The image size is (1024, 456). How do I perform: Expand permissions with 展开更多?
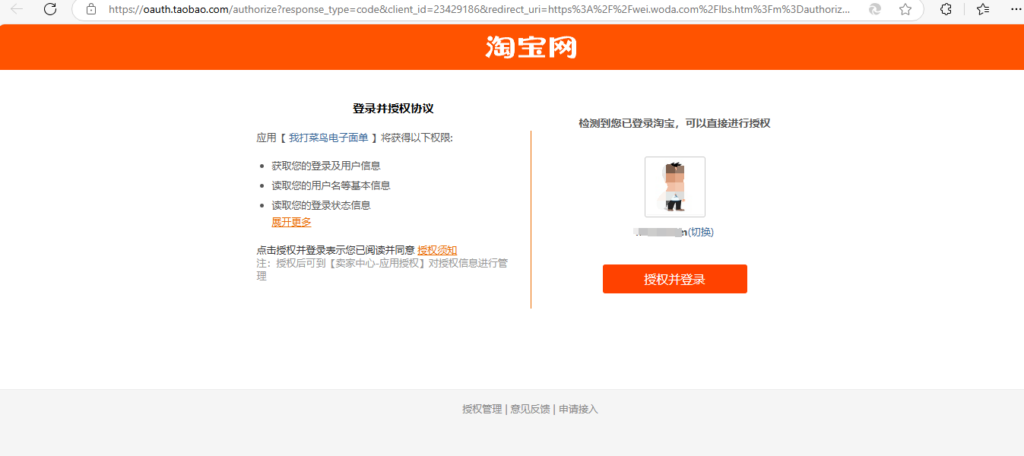[291, 222]
